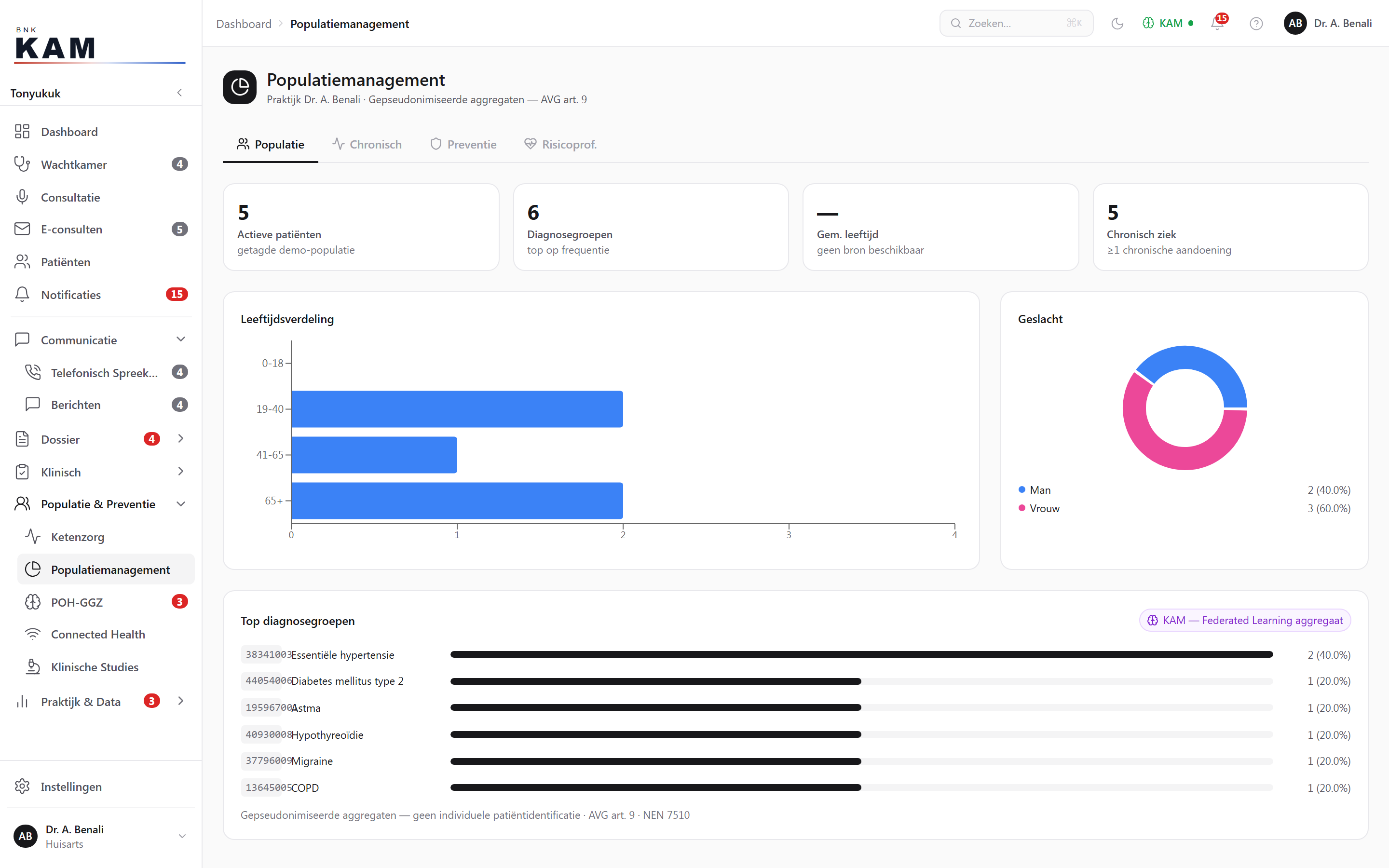Viewport: 1389px width, 868px height.
Task: Open the Dashboard sidebar item
Action: tap(101, 132)
